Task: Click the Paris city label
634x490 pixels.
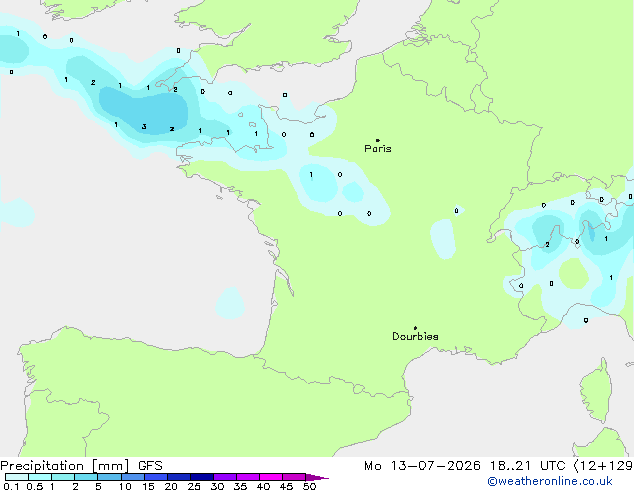Action: pyautogui.click(x=378, y=149)
